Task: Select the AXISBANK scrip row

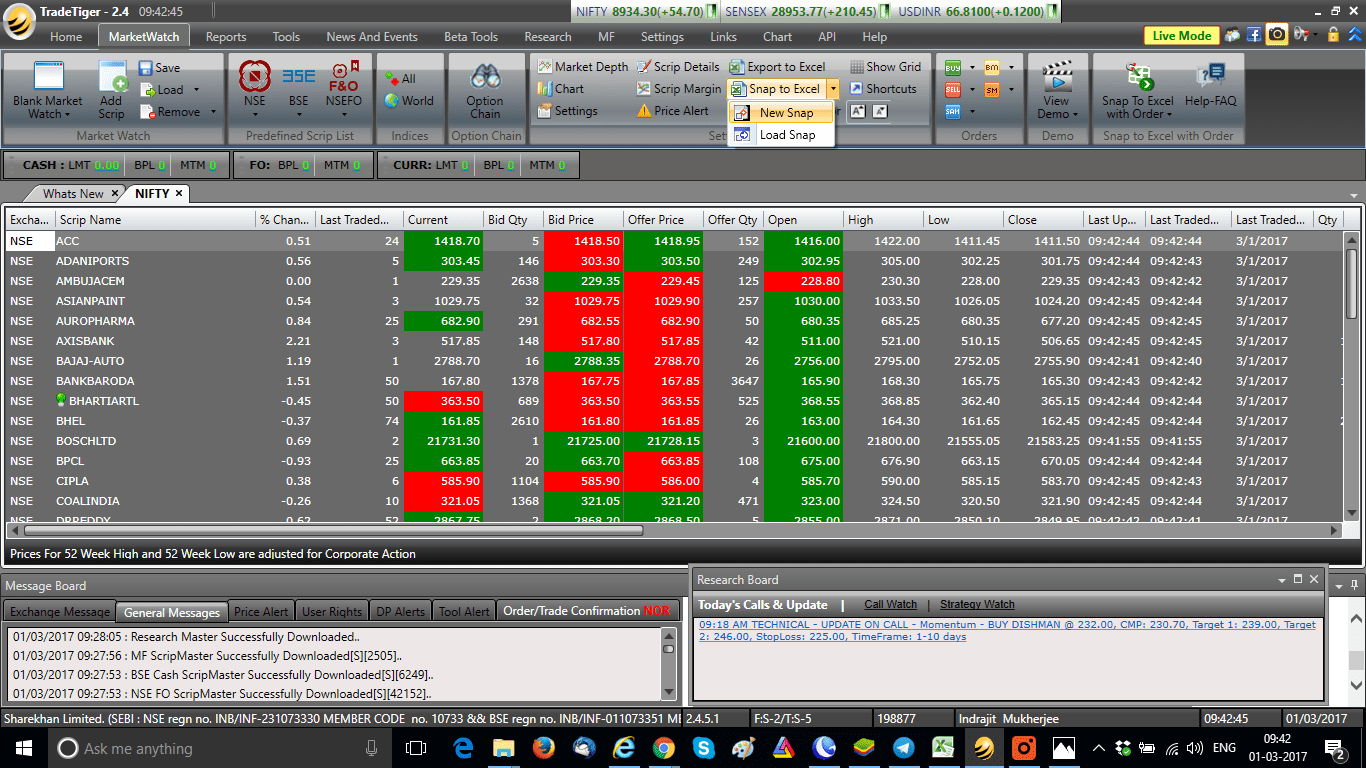Action: click(674, 341)
